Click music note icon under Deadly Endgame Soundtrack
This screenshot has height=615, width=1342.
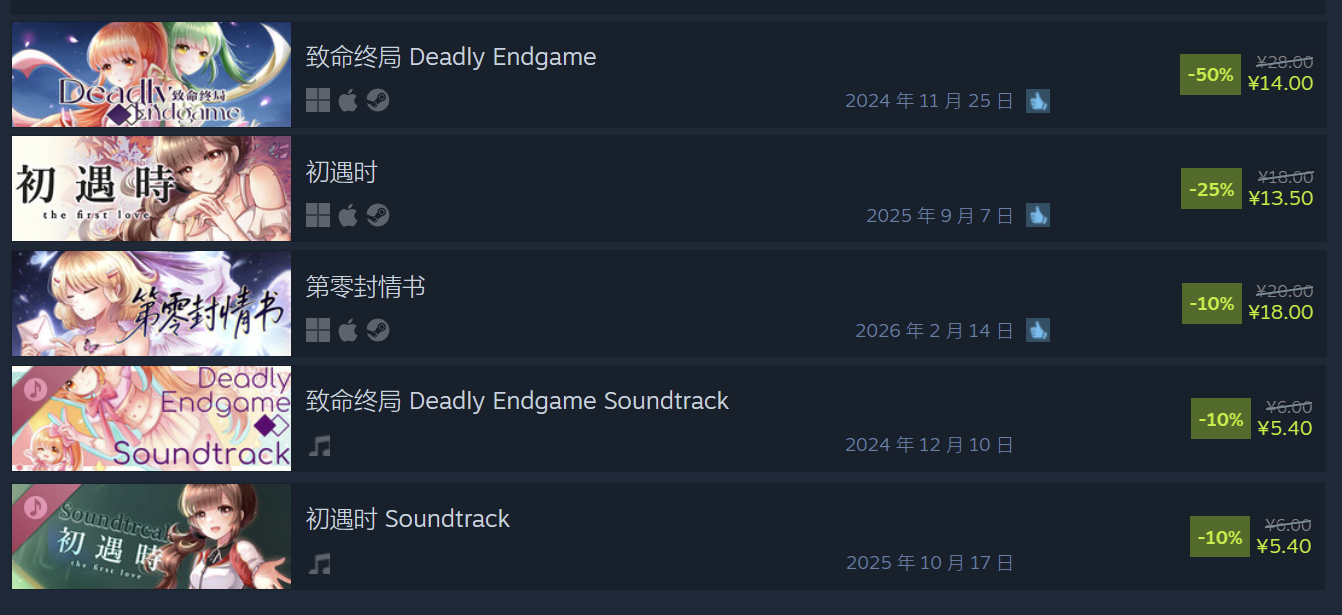click(x=319, y=444)
